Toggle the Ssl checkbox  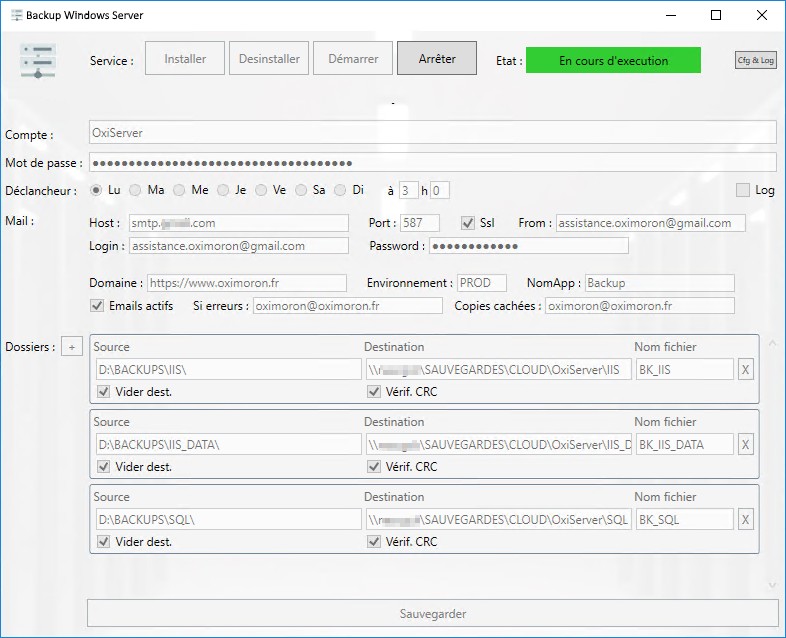pyautogui.click(x=468, y=223)
